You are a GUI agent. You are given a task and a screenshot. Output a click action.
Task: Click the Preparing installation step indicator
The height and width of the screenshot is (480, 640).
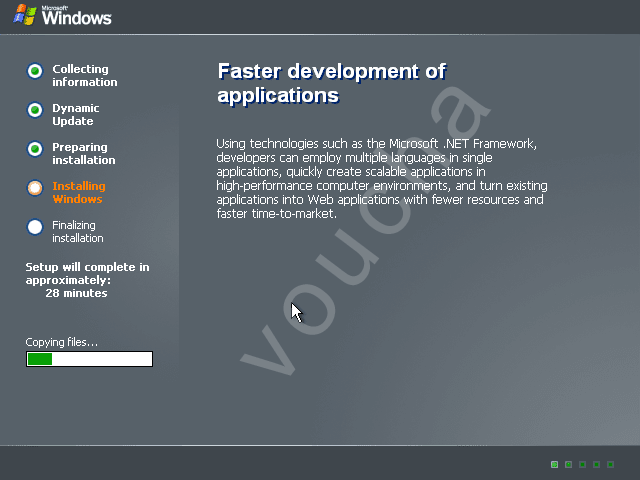coord(35,149)
